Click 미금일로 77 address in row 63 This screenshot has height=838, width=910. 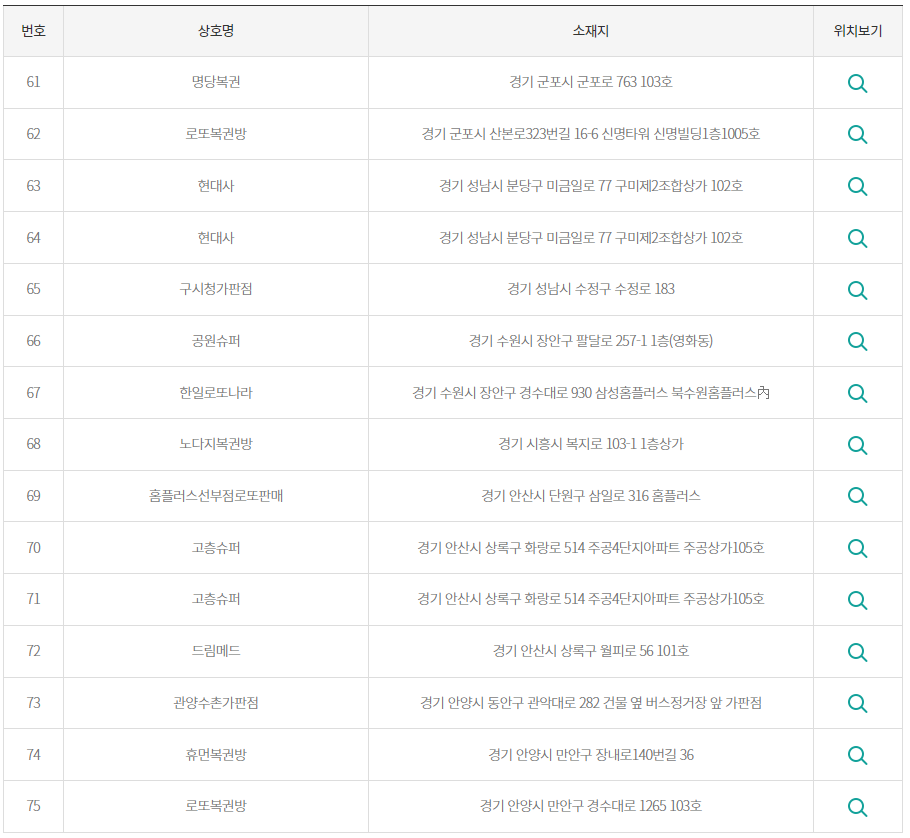point(591,186)
